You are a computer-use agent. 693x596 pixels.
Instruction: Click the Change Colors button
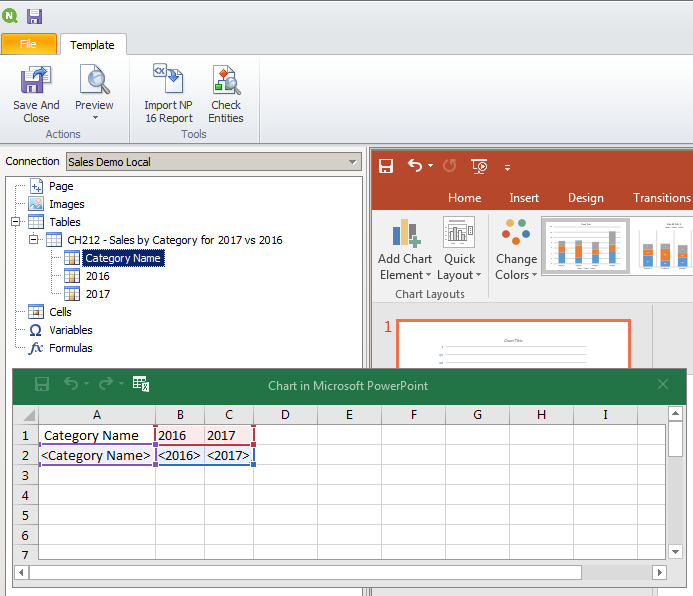coord(516,250)
